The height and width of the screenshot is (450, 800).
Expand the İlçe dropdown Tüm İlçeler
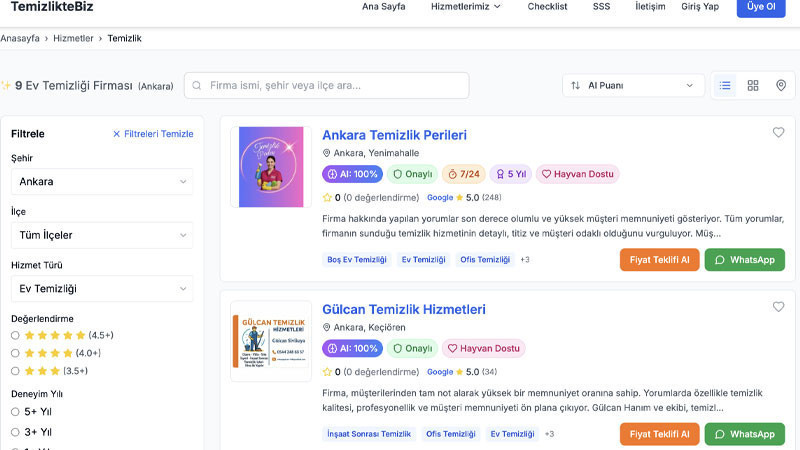tap(101, 235)
